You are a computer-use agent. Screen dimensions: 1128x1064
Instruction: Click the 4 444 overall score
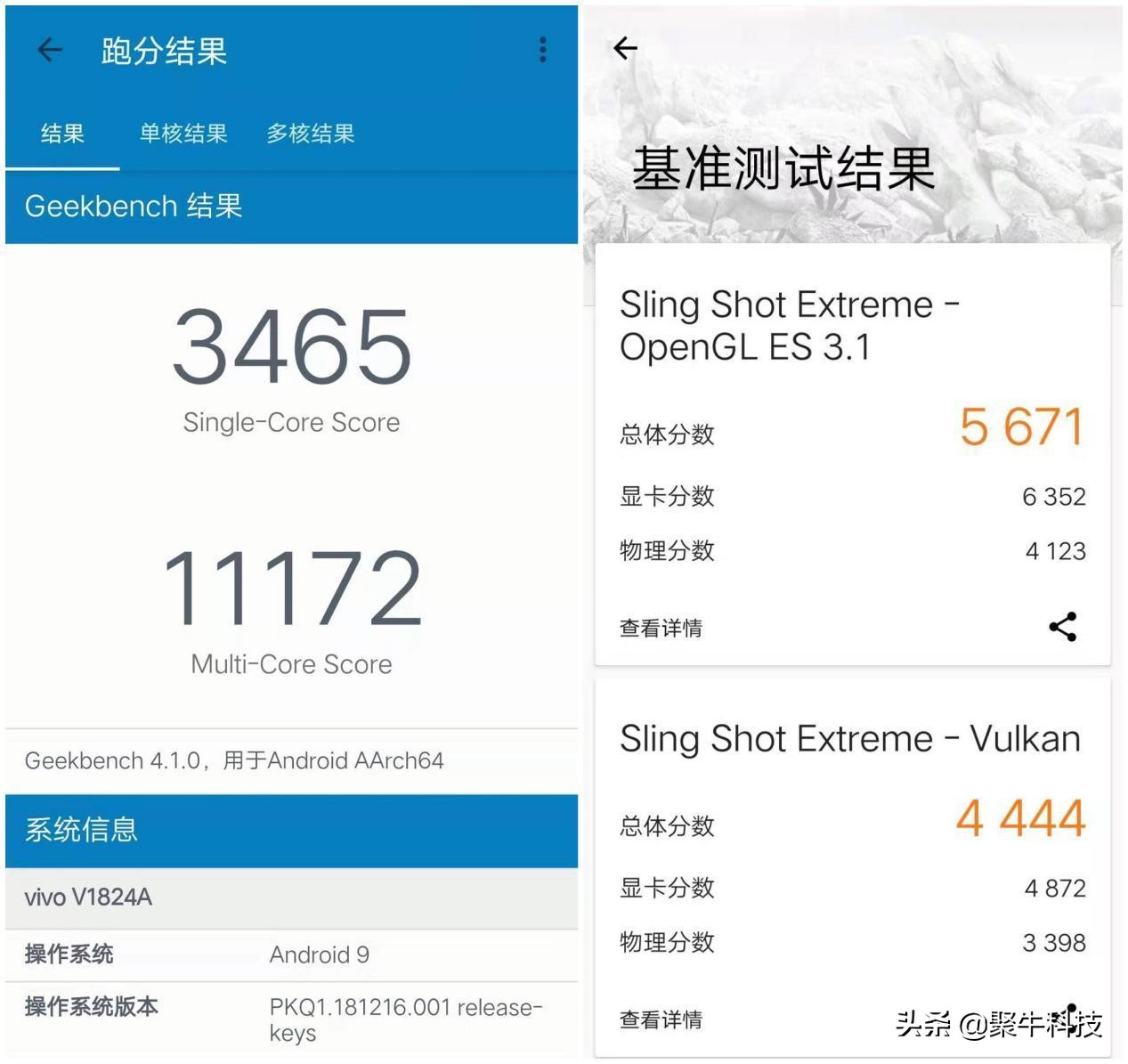pyautogui.click(x=1021, y=819)
